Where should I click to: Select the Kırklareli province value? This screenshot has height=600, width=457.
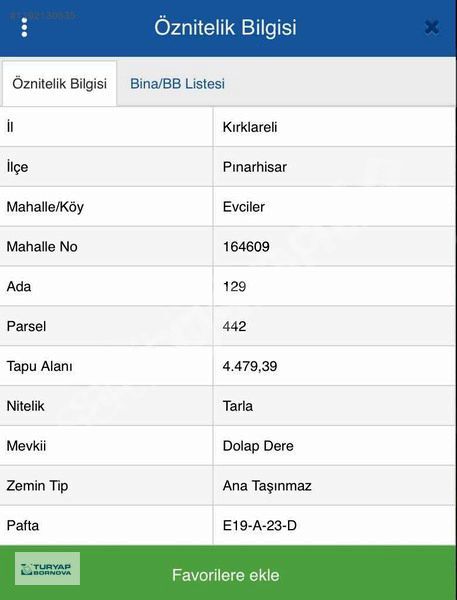coord(250,127)
